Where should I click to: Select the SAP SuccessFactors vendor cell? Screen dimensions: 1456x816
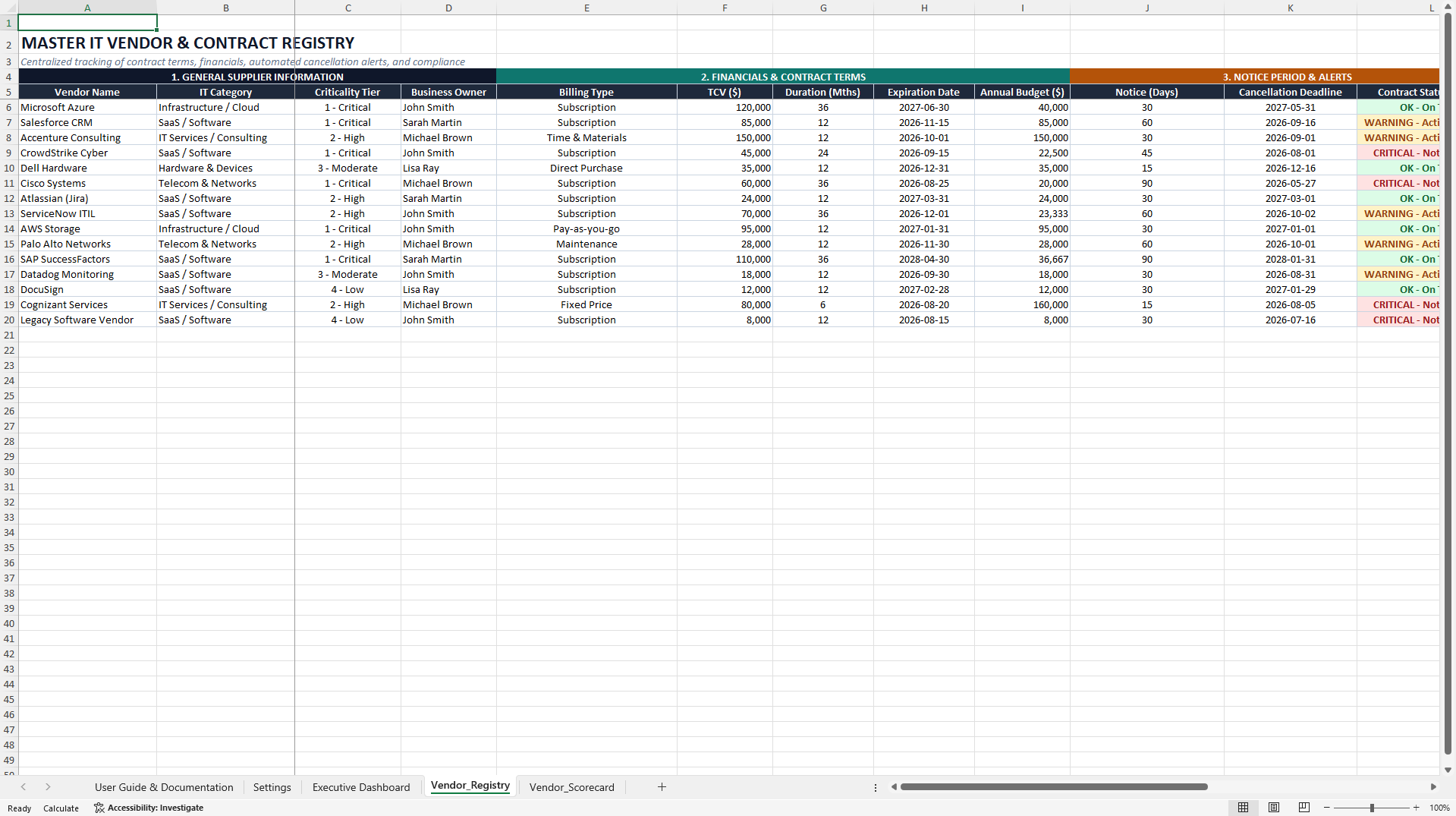click(87, 259)
